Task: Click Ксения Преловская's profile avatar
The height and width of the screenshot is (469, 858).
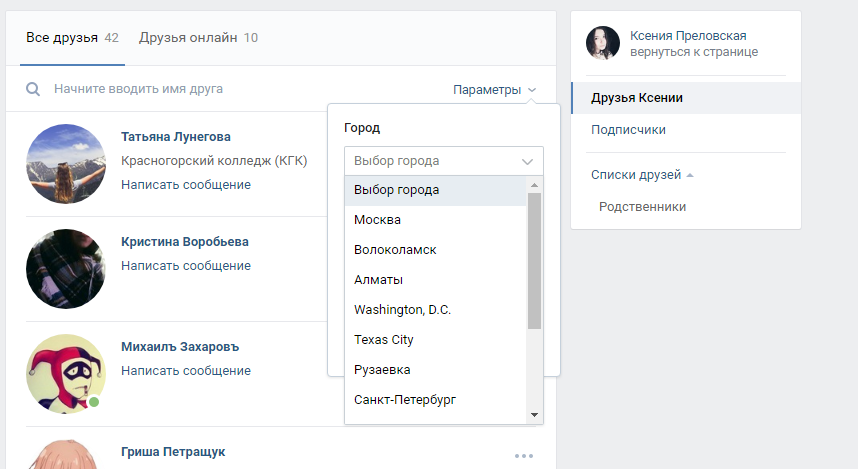Action: click(x=603, y=43)
